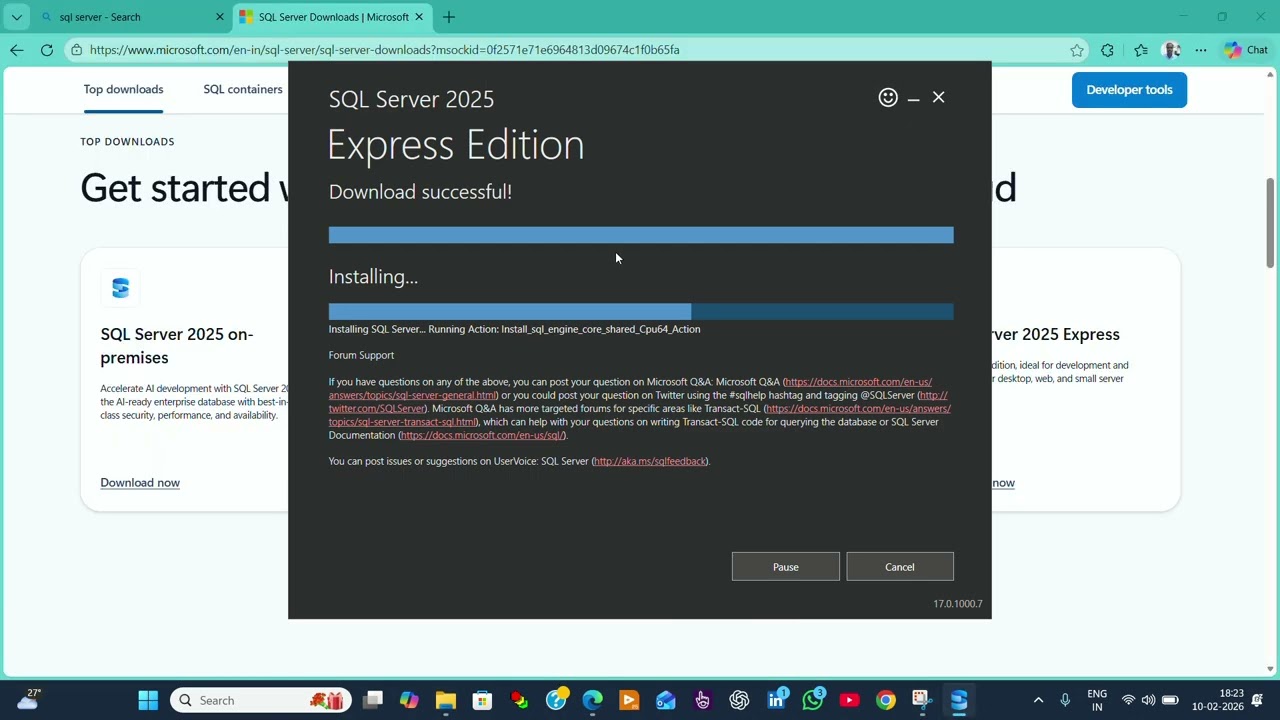1280x720 pixels.
Task: Open YouTube from the taskbar
Action: 849,700
